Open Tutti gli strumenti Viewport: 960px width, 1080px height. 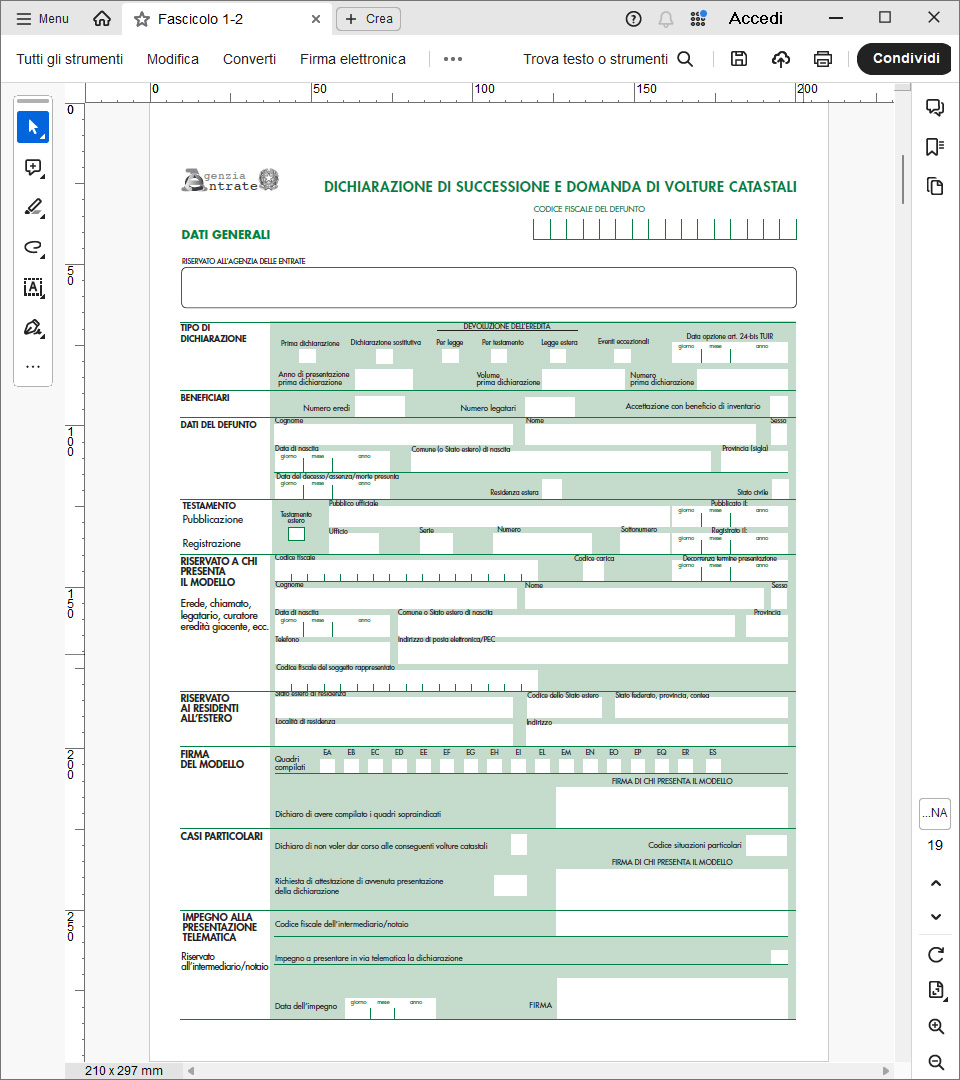tap(70, 59)
